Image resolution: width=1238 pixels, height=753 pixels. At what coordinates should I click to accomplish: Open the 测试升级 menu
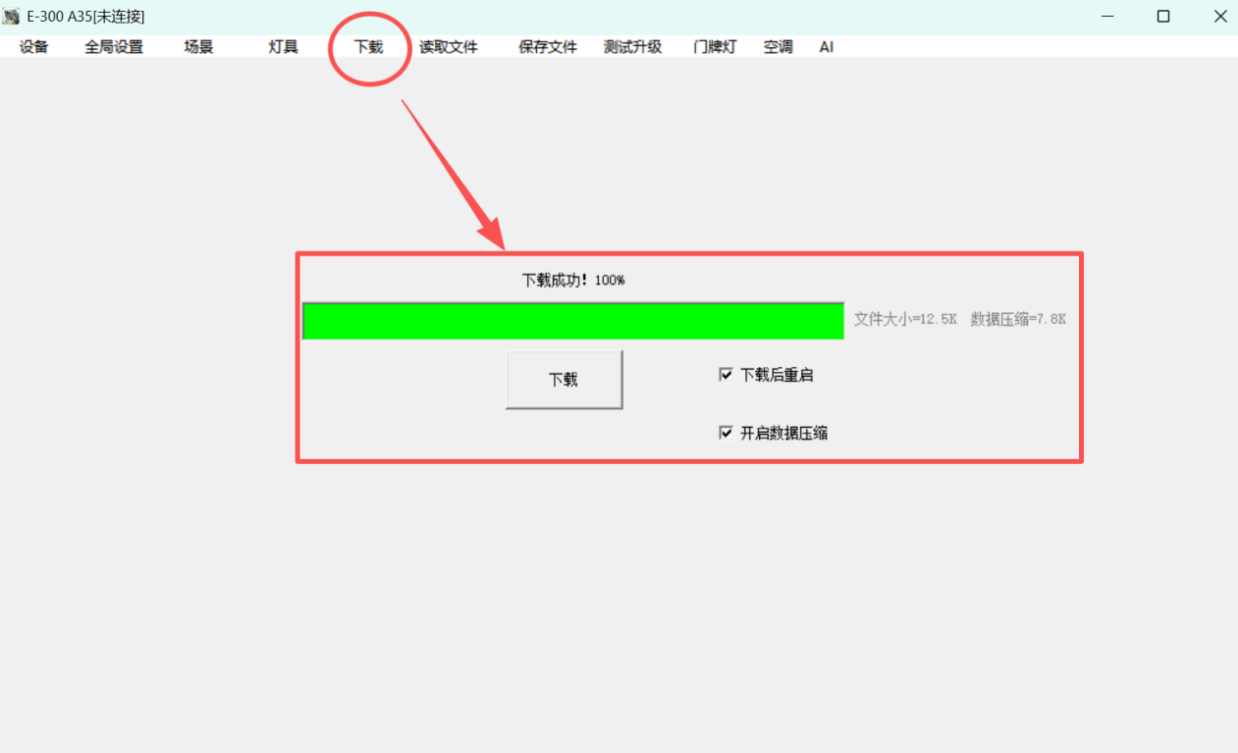tap(633, 47)
